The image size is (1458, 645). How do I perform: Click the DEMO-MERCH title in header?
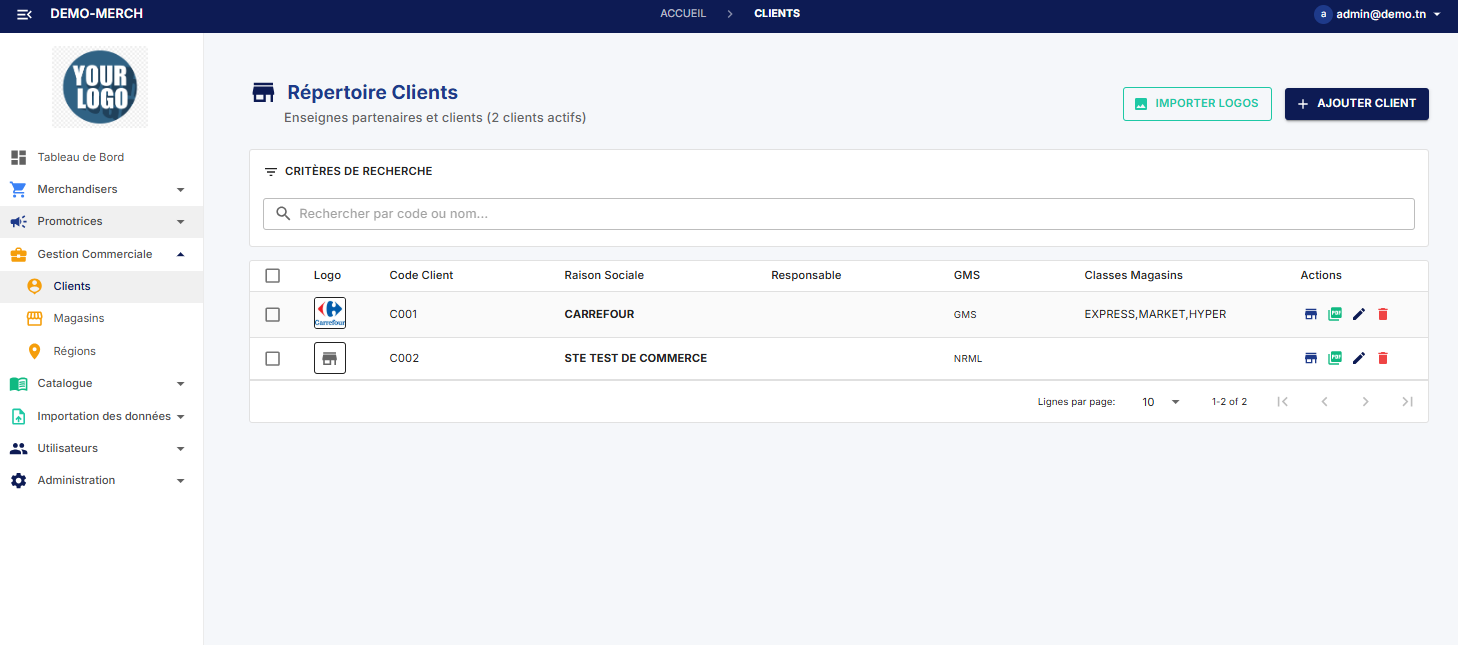coord(97,14)
